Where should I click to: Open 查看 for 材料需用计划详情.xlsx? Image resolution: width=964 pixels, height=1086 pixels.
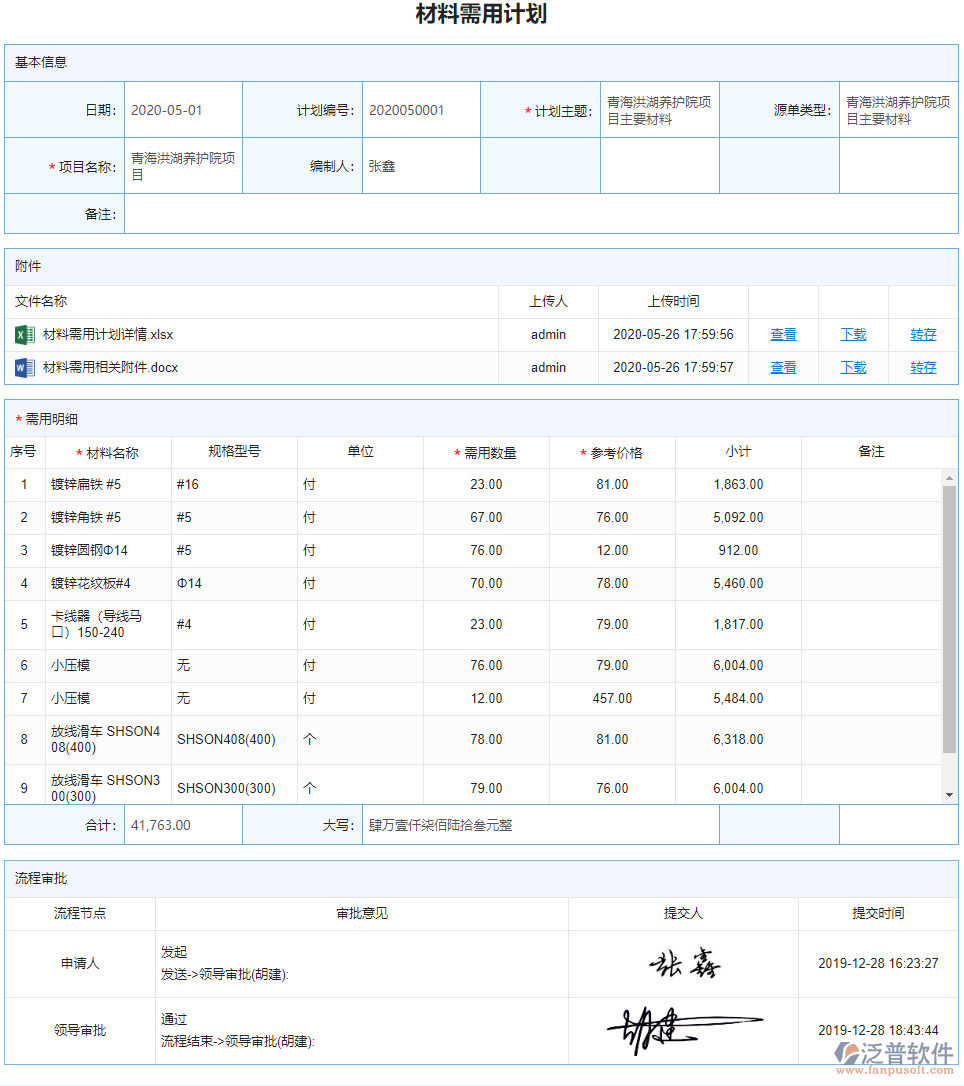click(783, 334)
